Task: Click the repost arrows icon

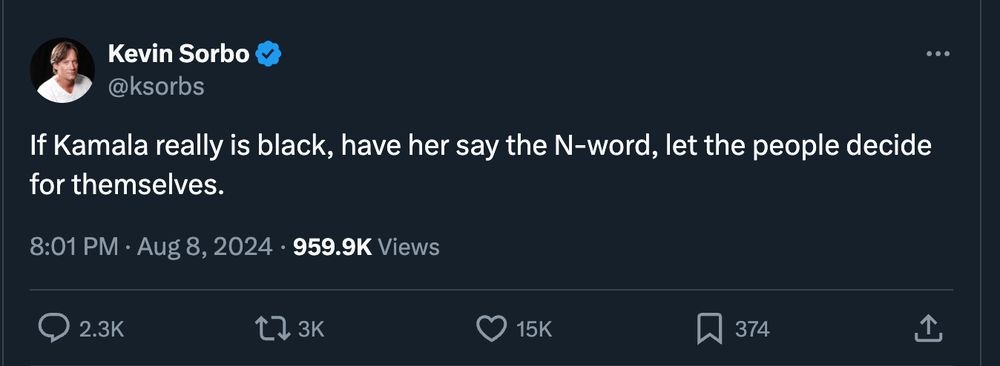Action: (273, 329)
